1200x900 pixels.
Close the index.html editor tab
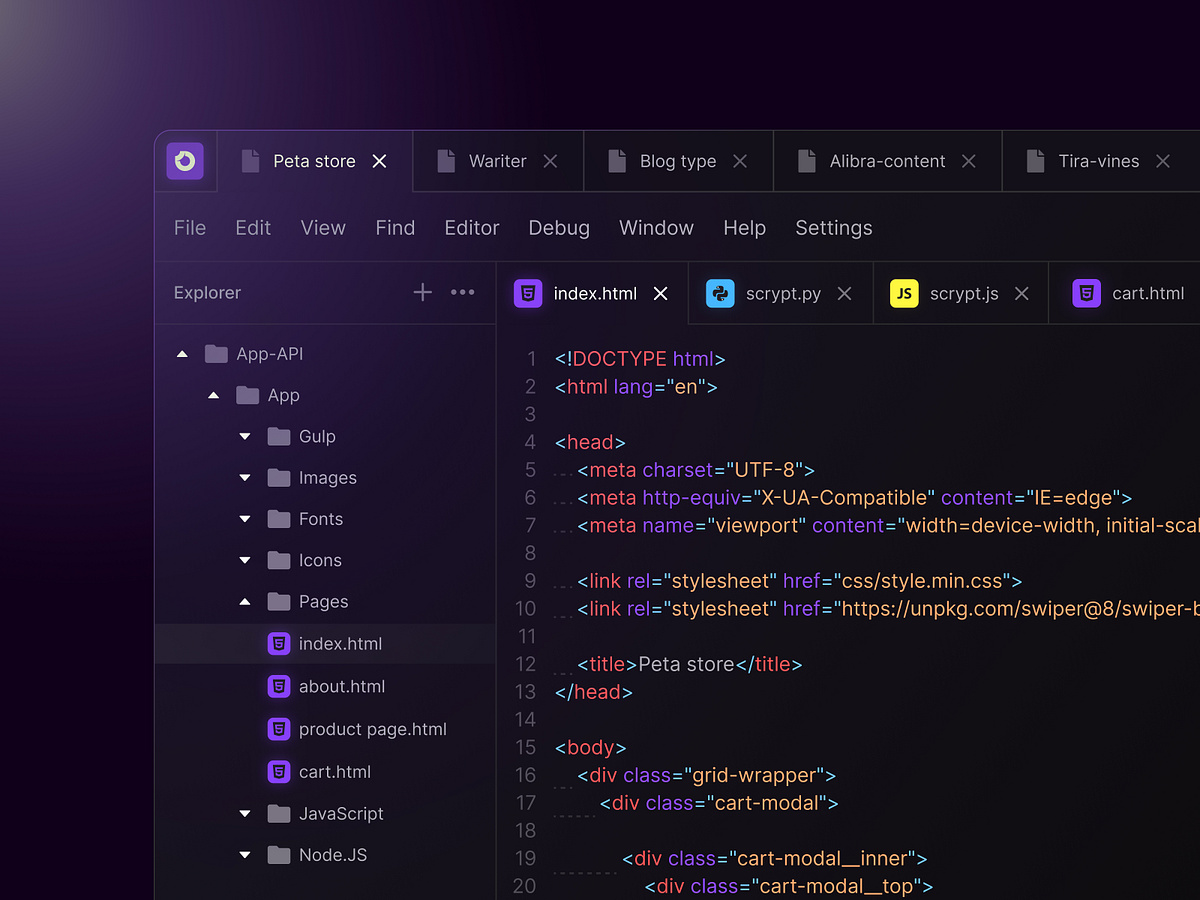click(660, 293)
